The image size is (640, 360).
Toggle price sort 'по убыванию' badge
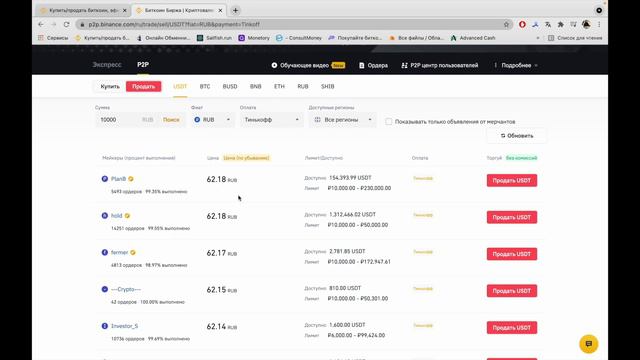click(x=246, y=158)
